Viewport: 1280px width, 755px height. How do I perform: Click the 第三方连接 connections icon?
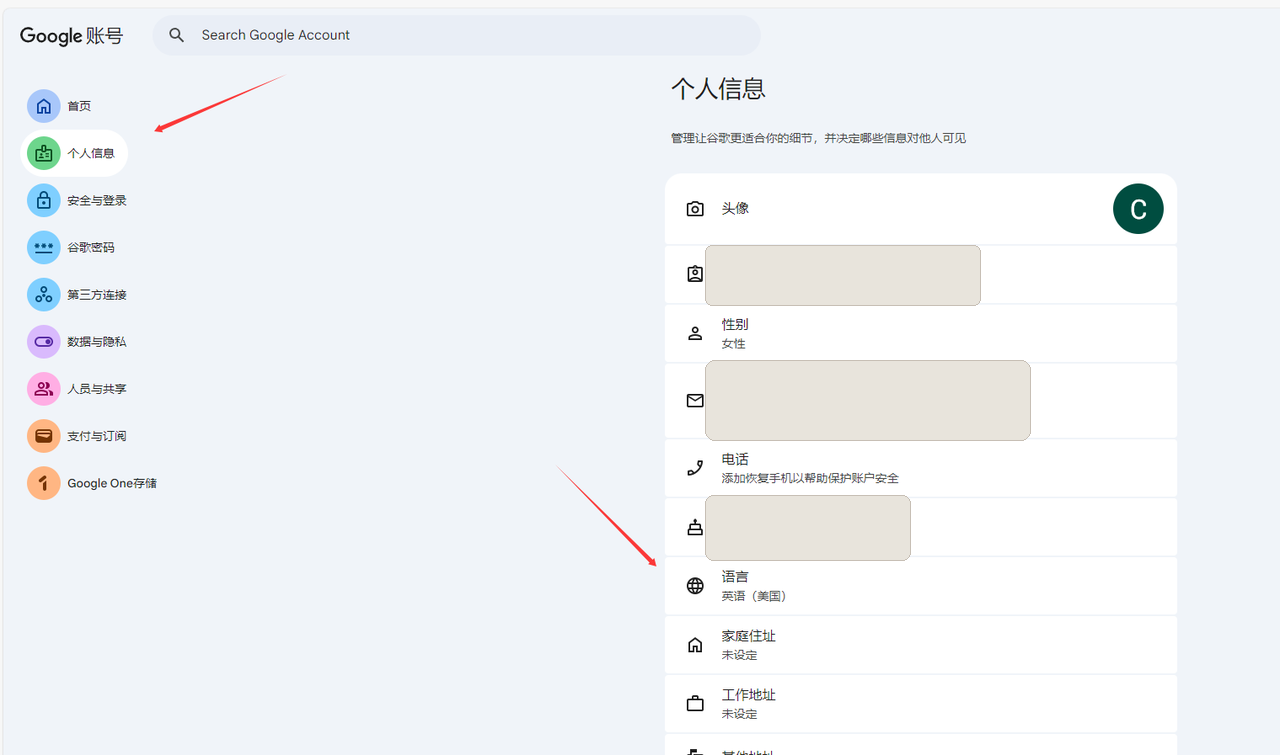coord(44,295)
